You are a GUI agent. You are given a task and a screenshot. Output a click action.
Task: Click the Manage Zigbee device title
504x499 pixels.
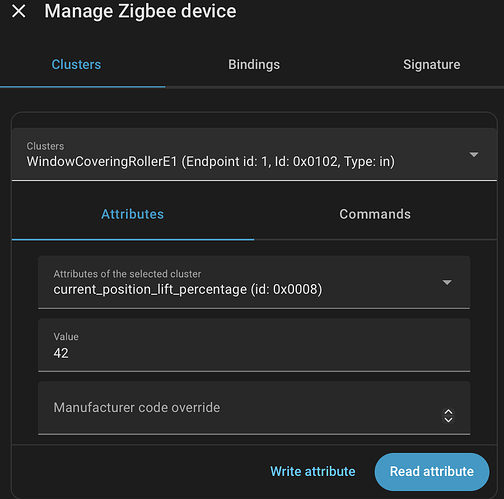[x=140, y=11]
